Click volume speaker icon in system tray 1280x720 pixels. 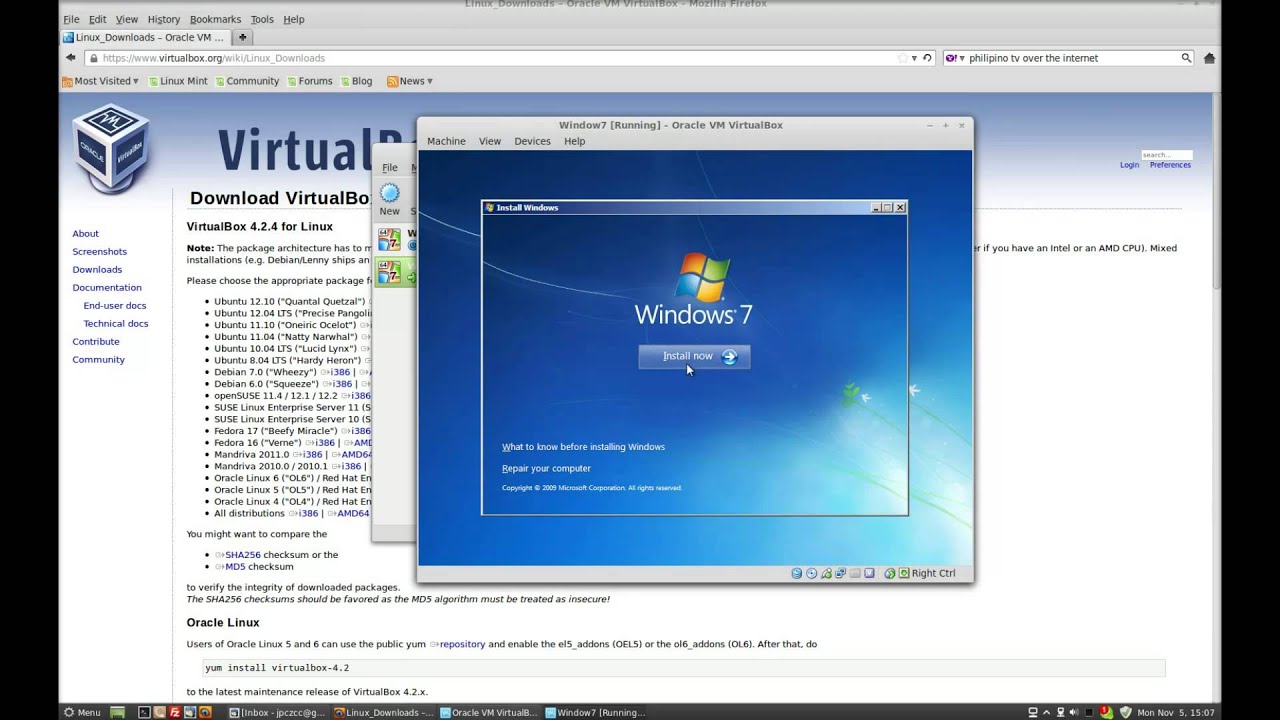click(1074, 712)
